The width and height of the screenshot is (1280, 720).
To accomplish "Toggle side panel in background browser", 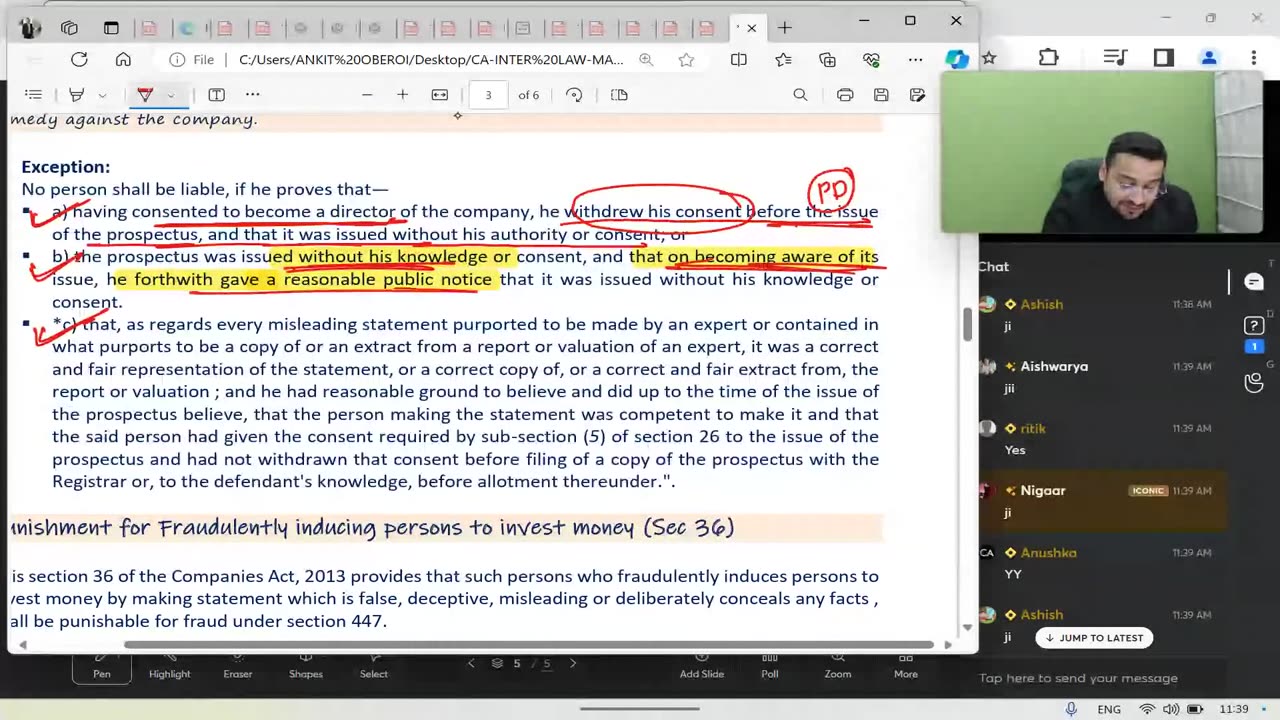I will [1164, 58].
